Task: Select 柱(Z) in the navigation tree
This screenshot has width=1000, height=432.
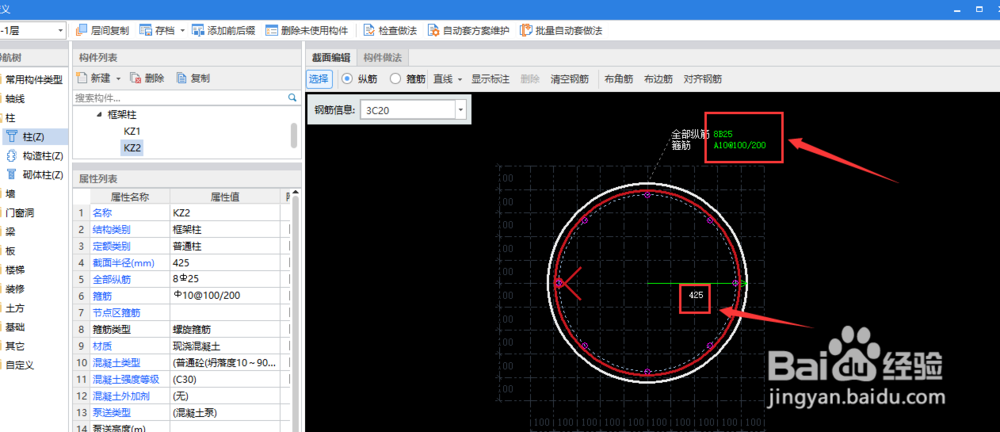Action: tap(35, 137)
